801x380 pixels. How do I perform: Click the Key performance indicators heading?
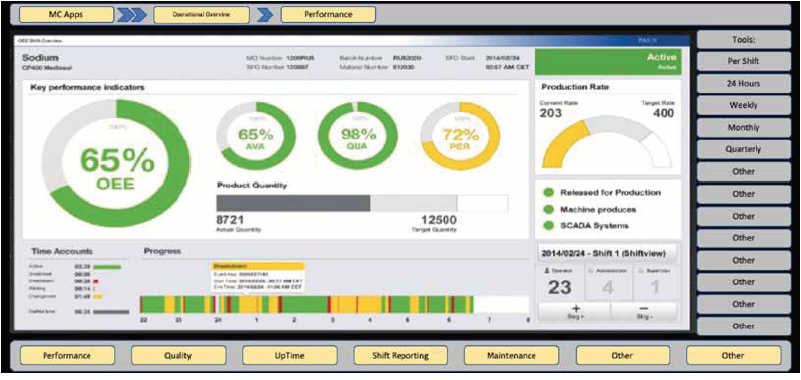click(x=87, y=87)
